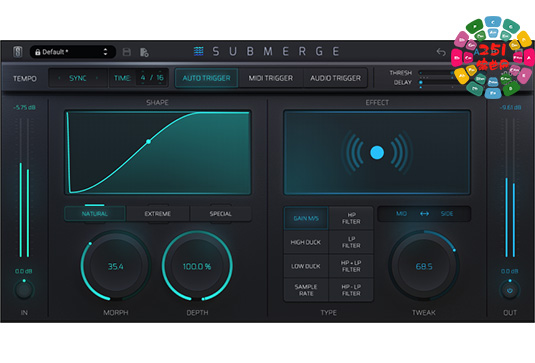Click the input level meter
535x363 pixels.
(x=24, y=188)
